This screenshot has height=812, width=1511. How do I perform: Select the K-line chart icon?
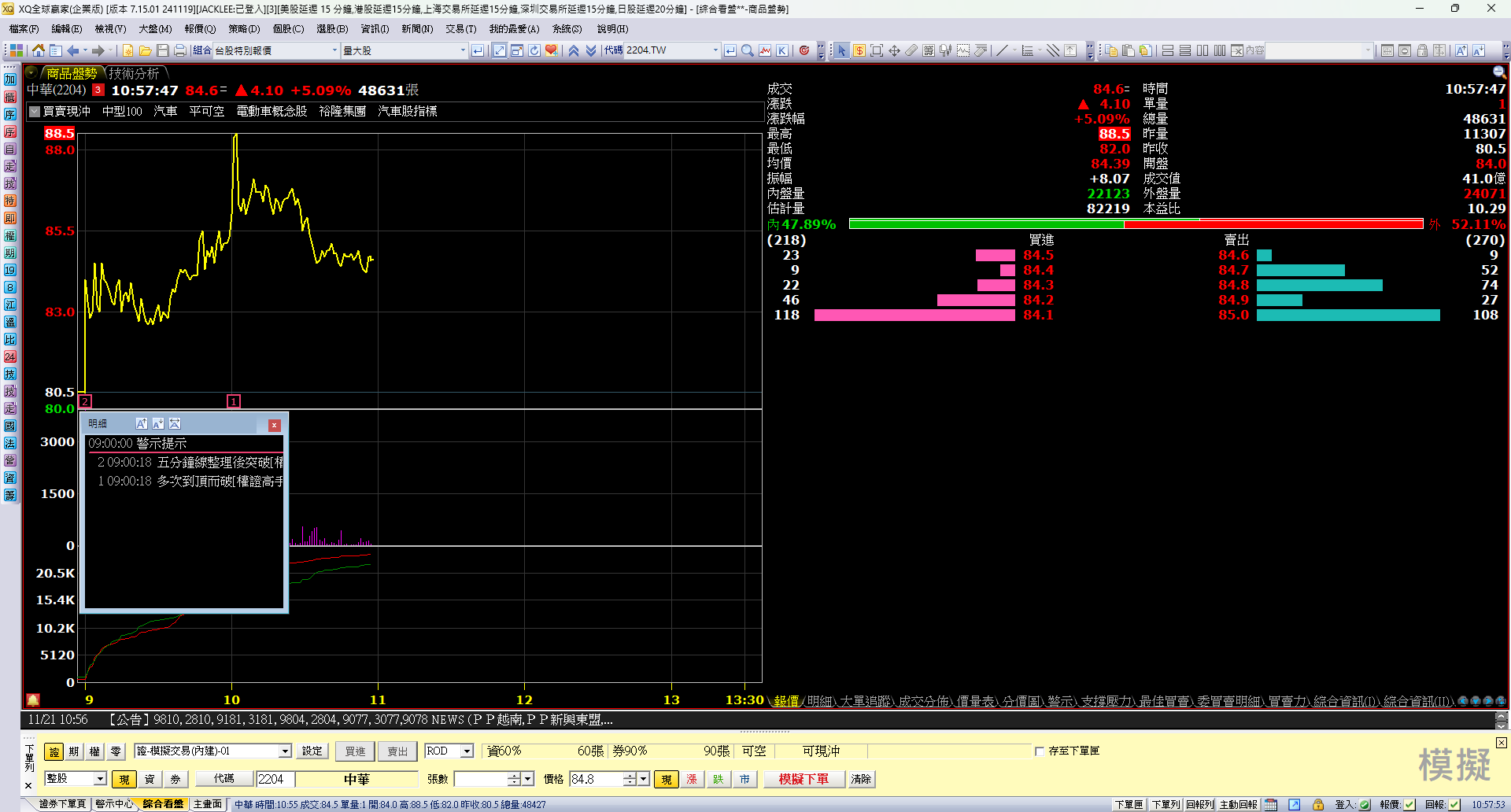point(781,50)
